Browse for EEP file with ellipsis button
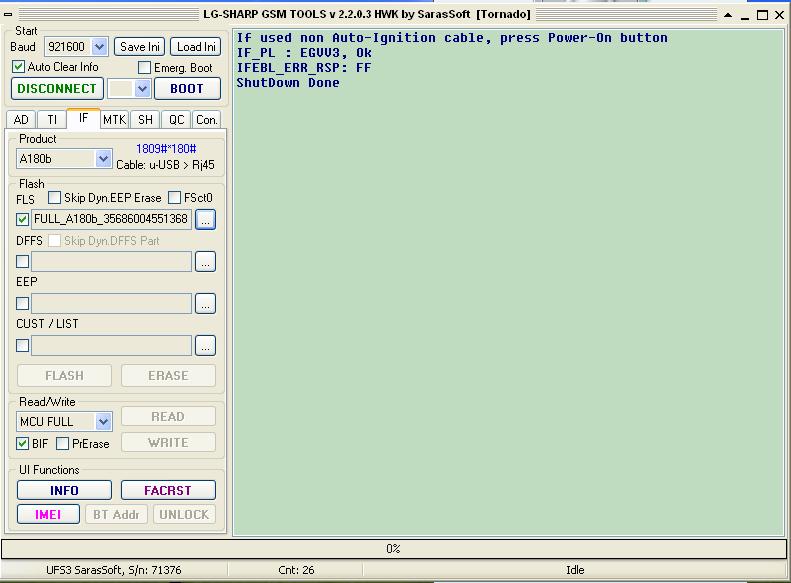This screenshot has width=791, height=583. click(205, 303)
